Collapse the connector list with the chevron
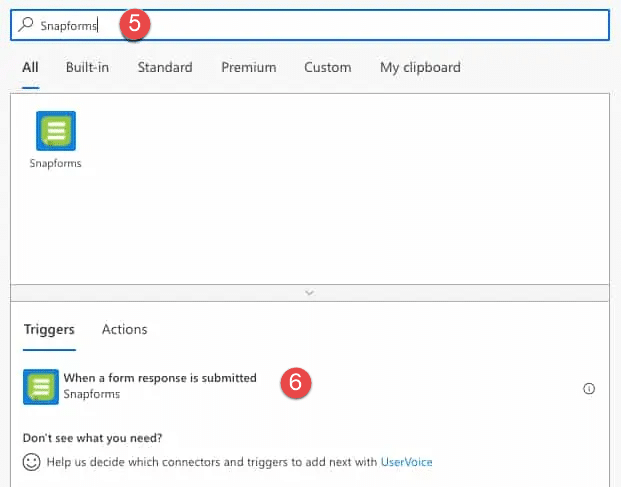 pyautogui.click(x=310, y=293)
